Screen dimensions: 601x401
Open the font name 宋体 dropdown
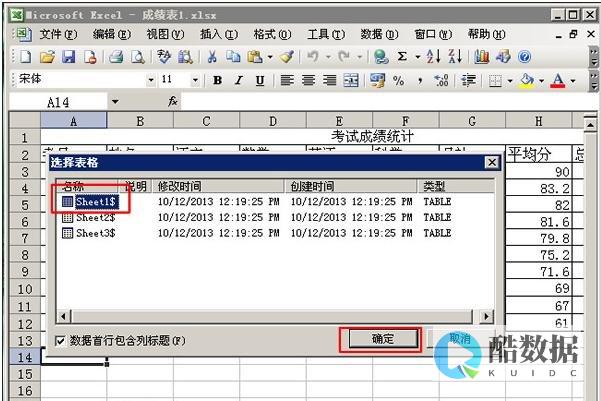(151, 80)
